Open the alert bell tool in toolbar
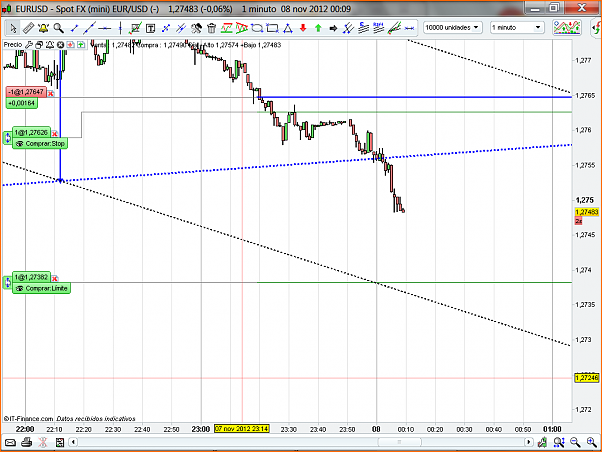This screenshot has width=602, height=452. (43, 28)
